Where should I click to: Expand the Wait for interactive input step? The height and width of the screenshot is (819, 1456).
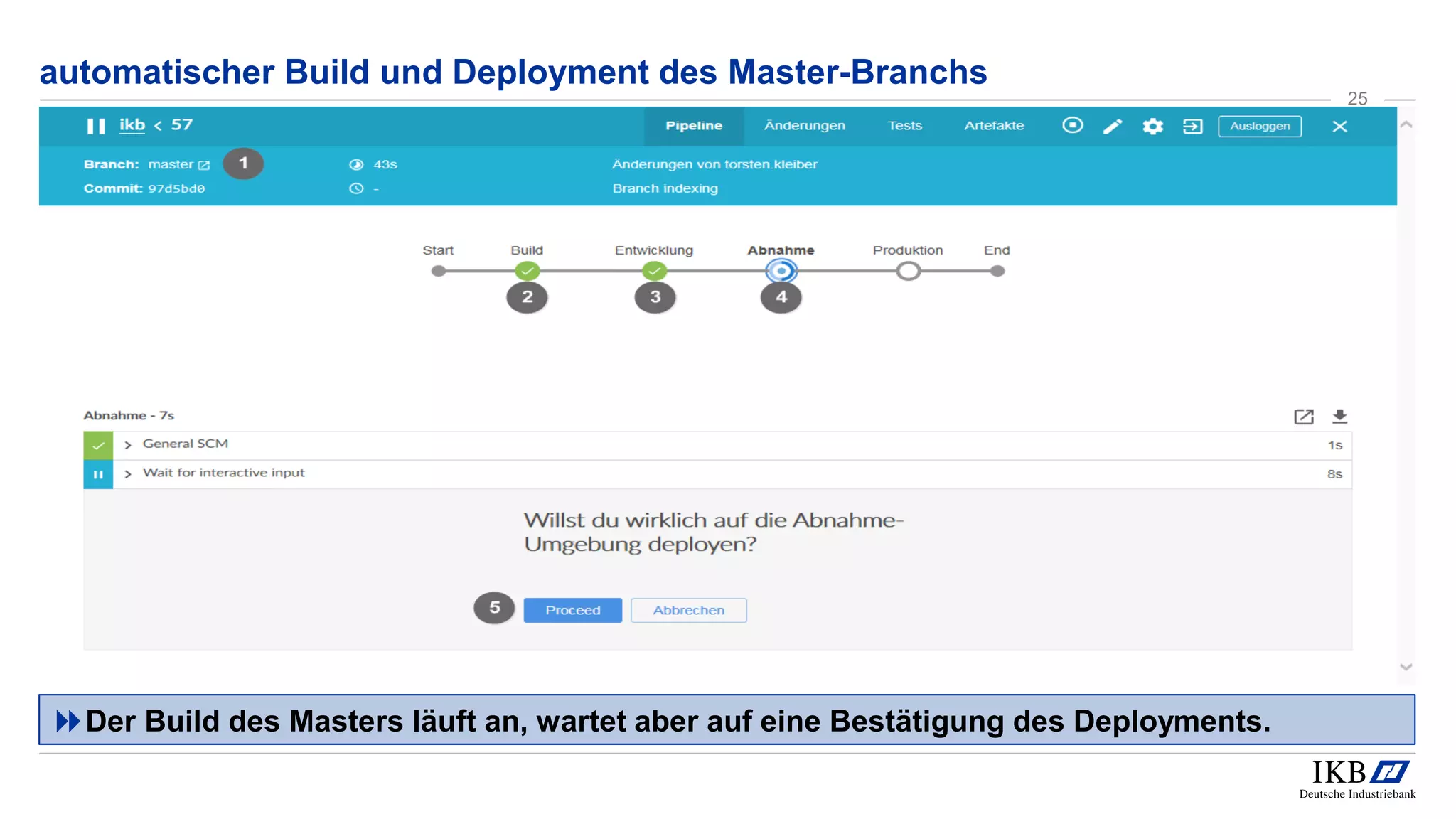coord(128,474)
